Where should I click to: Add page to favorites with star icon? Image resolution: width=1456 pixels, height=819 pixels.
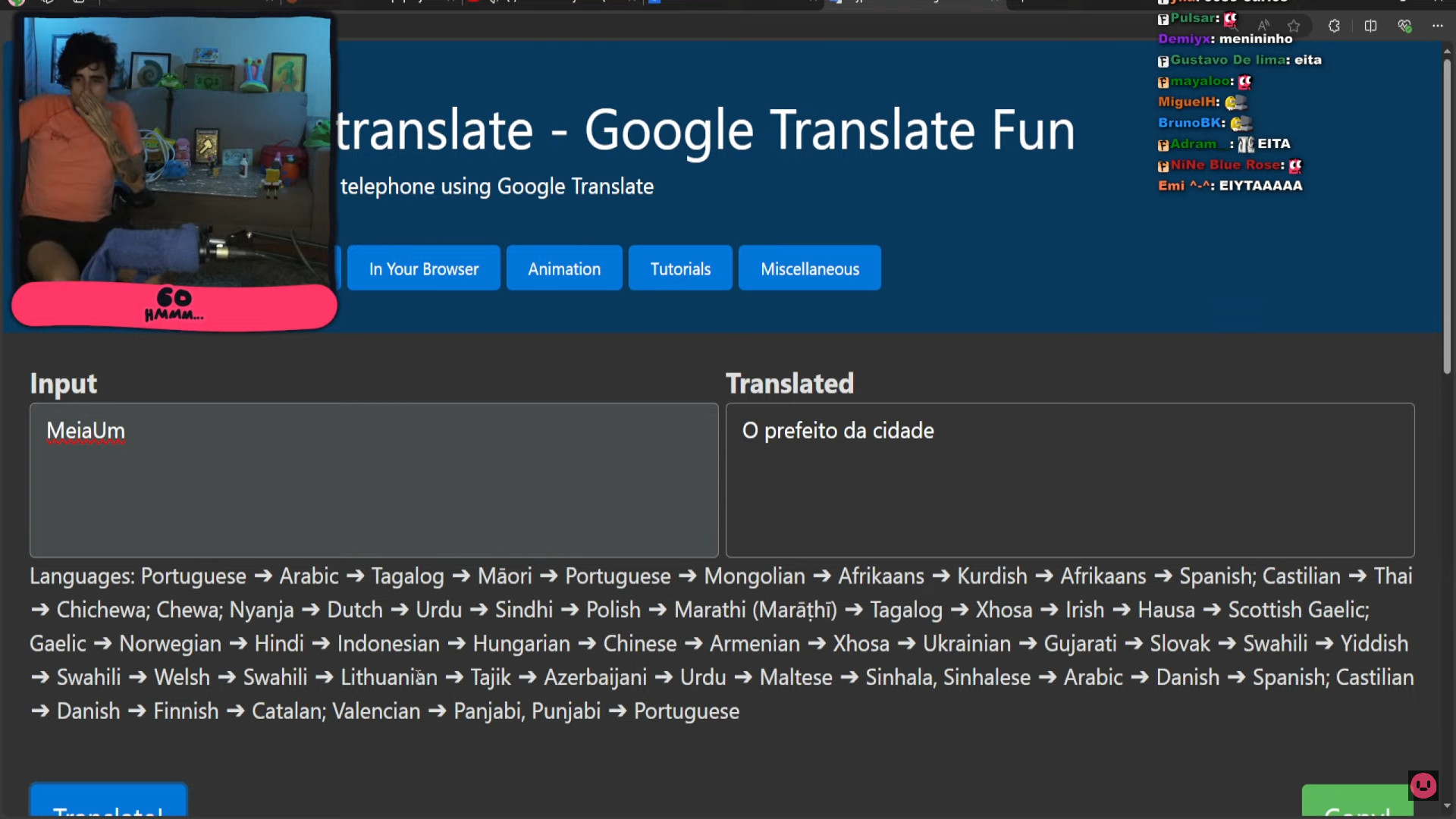(x=1294, y=26)
